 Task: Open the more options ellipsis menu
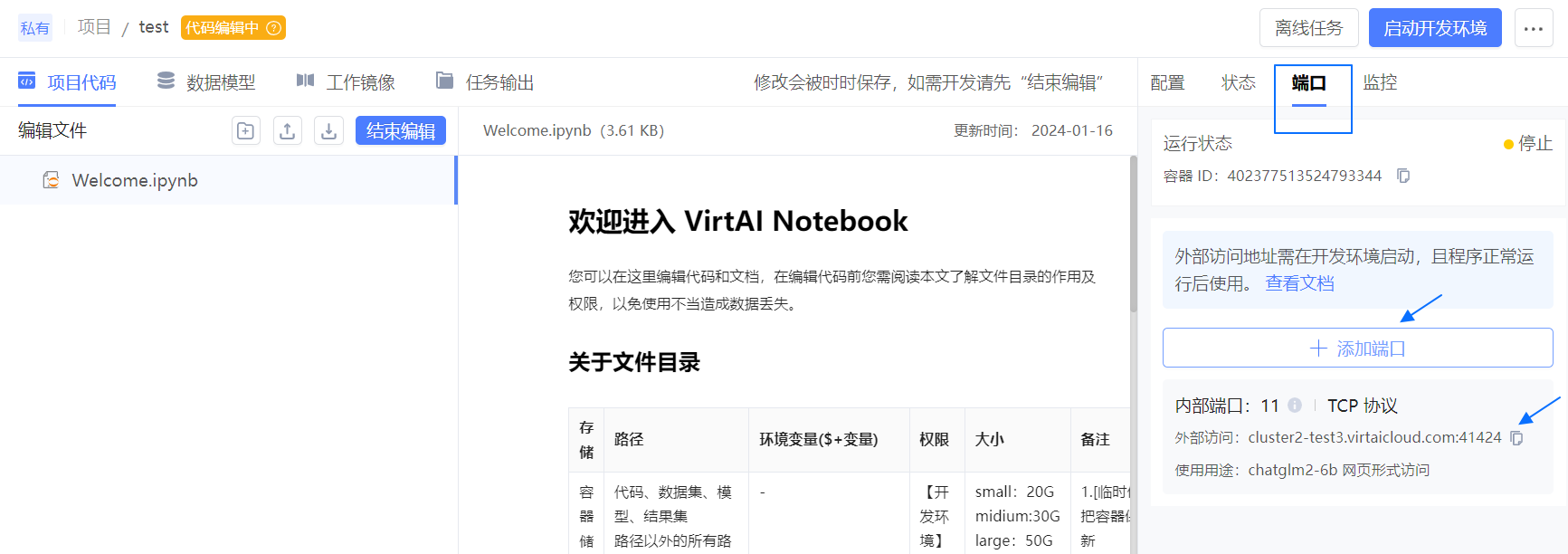1533,28
